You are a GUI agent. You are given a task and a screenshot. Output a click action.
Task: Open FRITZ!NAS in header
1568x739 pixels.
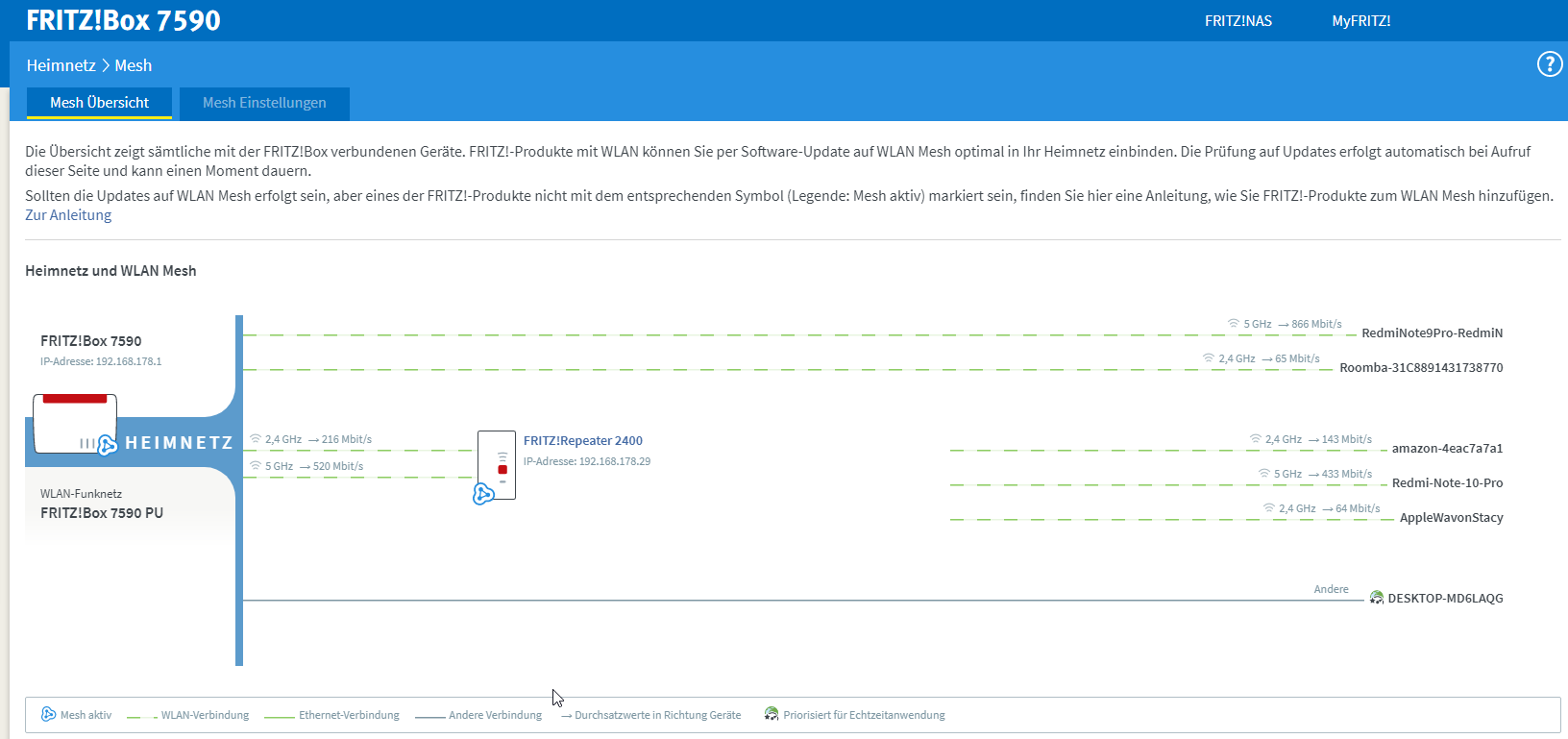click(x=1238, y=20)
